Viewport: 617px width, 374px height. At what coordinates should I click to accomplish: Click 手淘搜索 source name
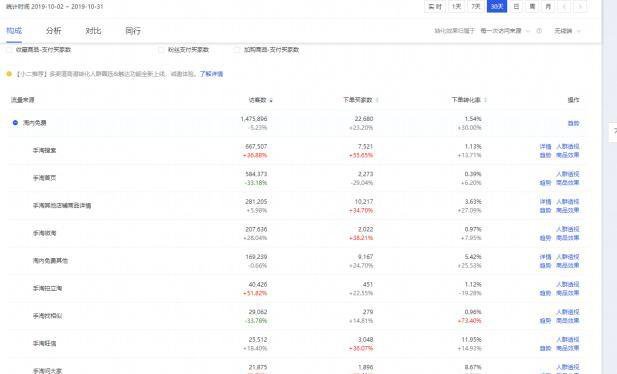point(44,150)
